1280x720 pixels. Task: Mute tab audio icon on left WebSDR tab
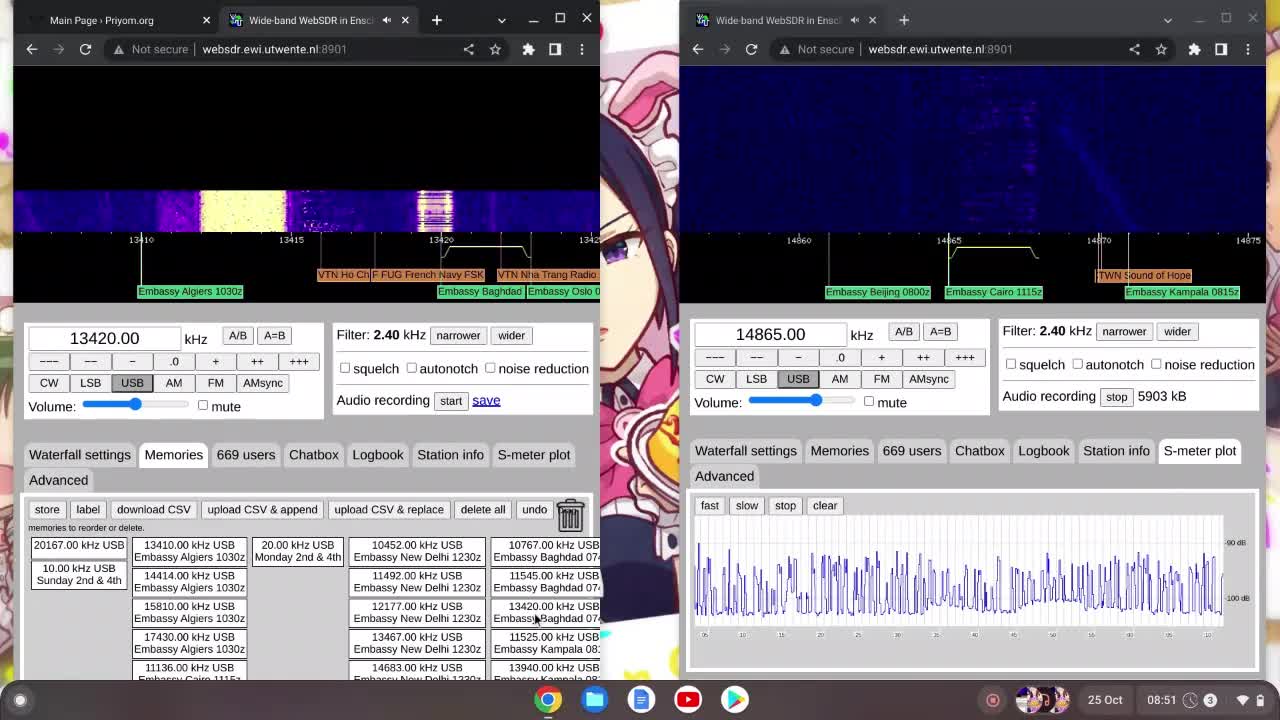click(x=386, y=20)
